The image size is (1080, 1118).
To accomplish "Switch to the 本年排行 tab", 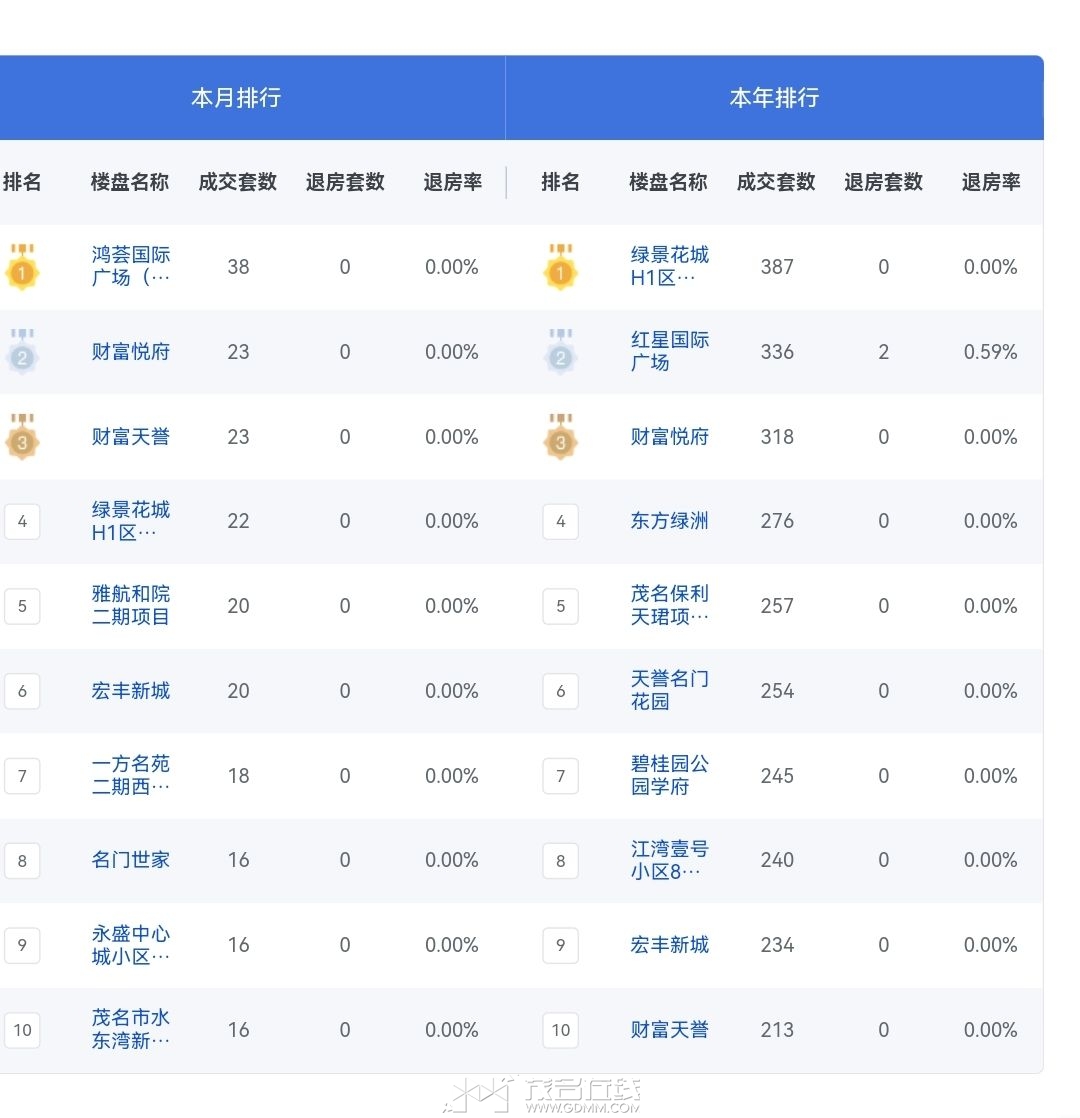I will [774, 98].
